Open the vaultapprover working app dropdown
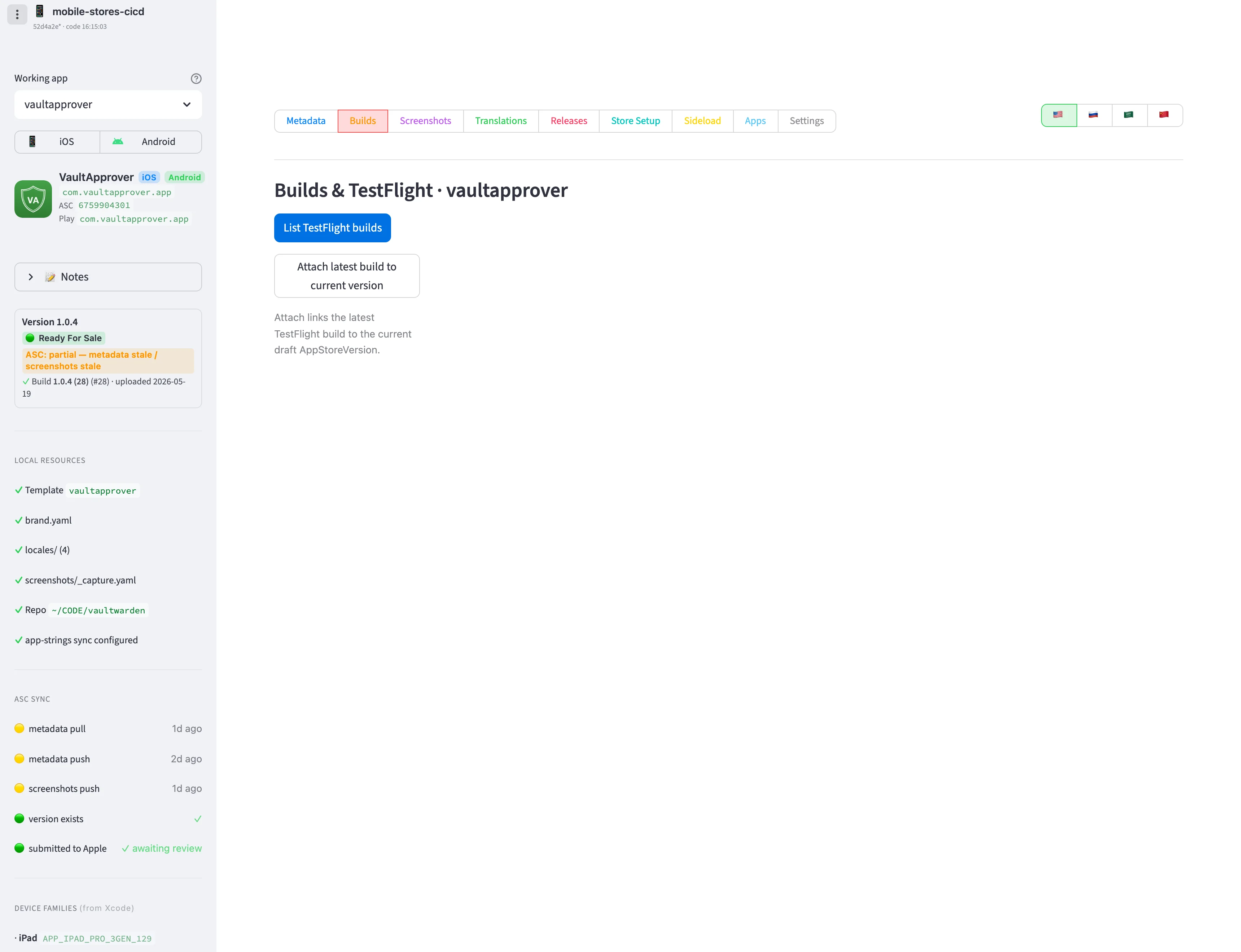 coord(108,104)
